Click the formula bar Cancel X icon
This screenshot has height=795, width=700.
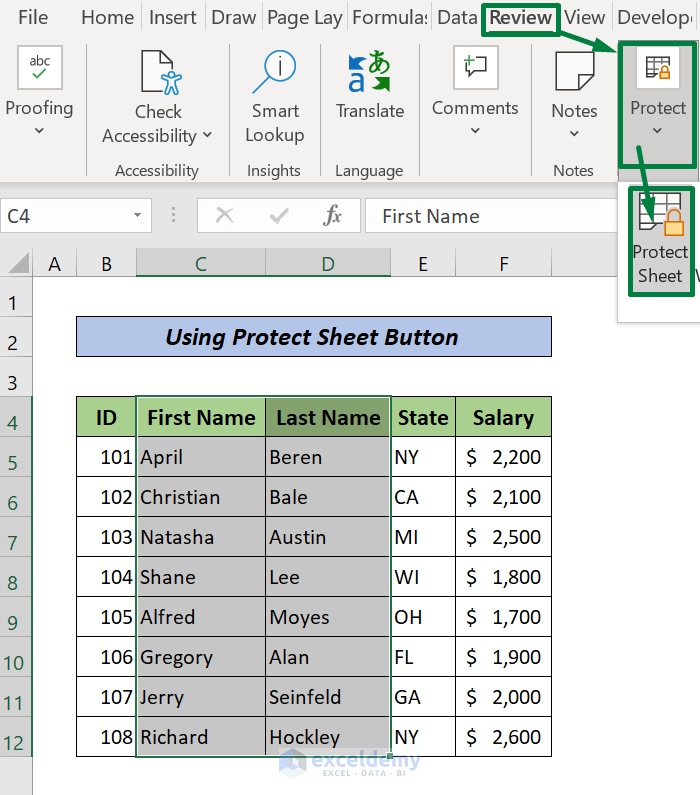click(x=224, y=215)
